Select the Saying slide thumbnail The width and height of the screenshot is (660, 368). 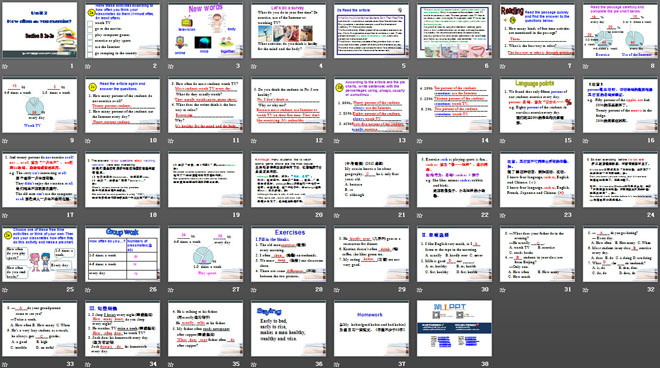tap(288, 329)
